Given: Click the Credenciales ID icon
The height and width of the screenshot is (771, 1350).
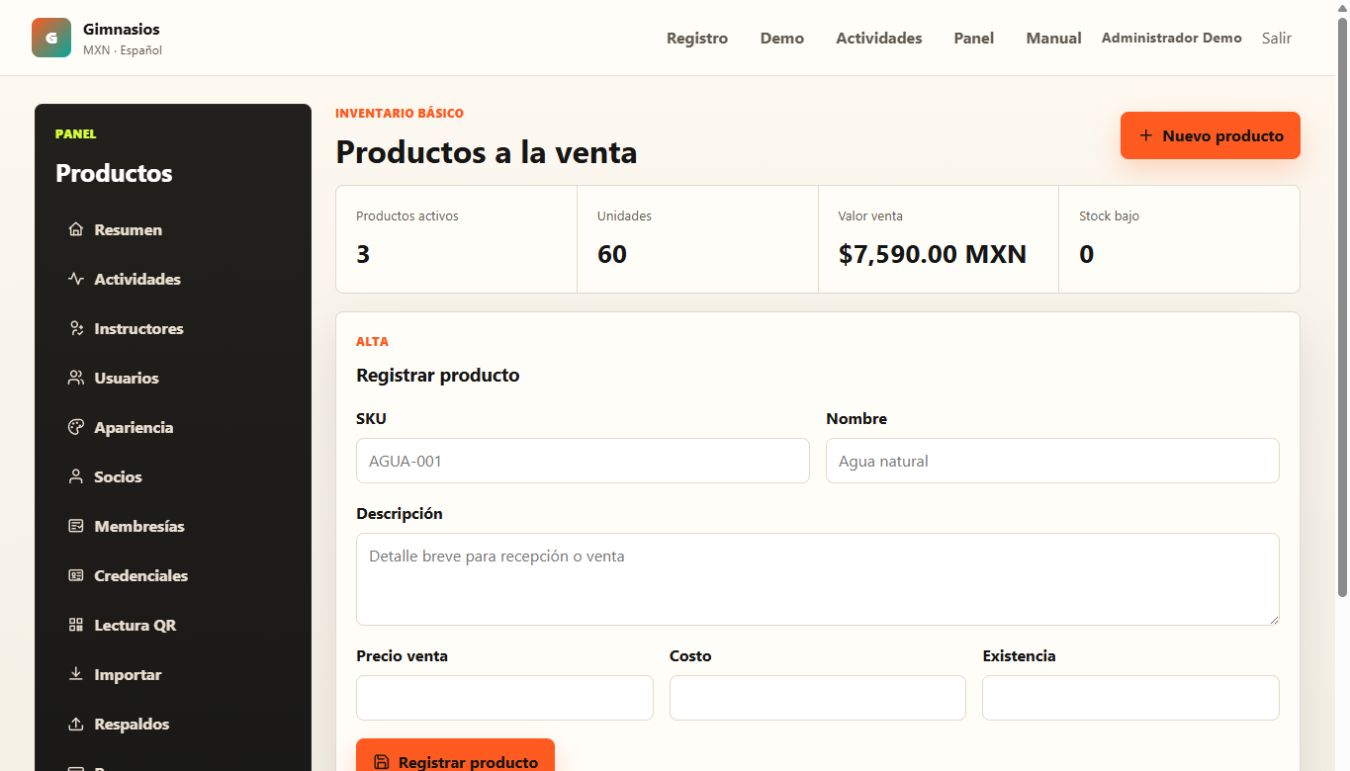Looking at the screenshot, I should click(x=76, y=576).
